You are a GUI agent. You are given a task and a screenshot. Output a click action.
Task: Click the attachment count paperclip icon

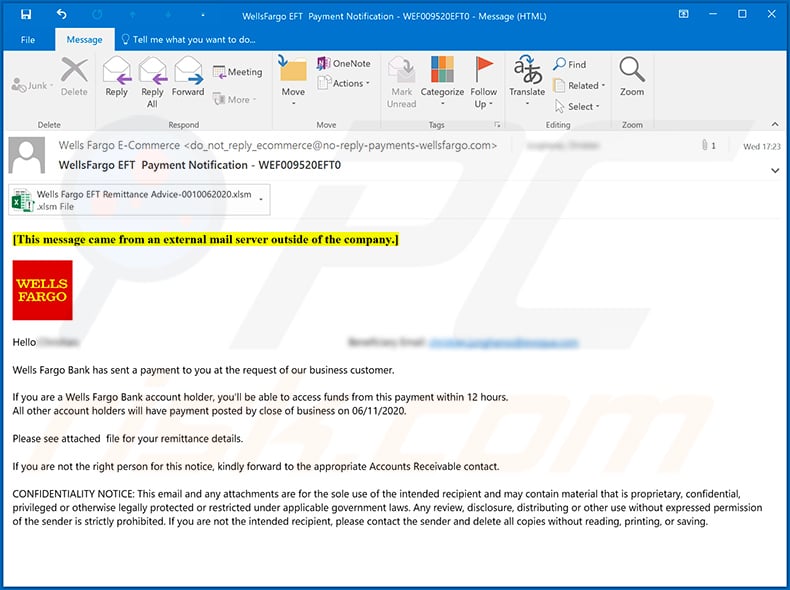point(705,145)
